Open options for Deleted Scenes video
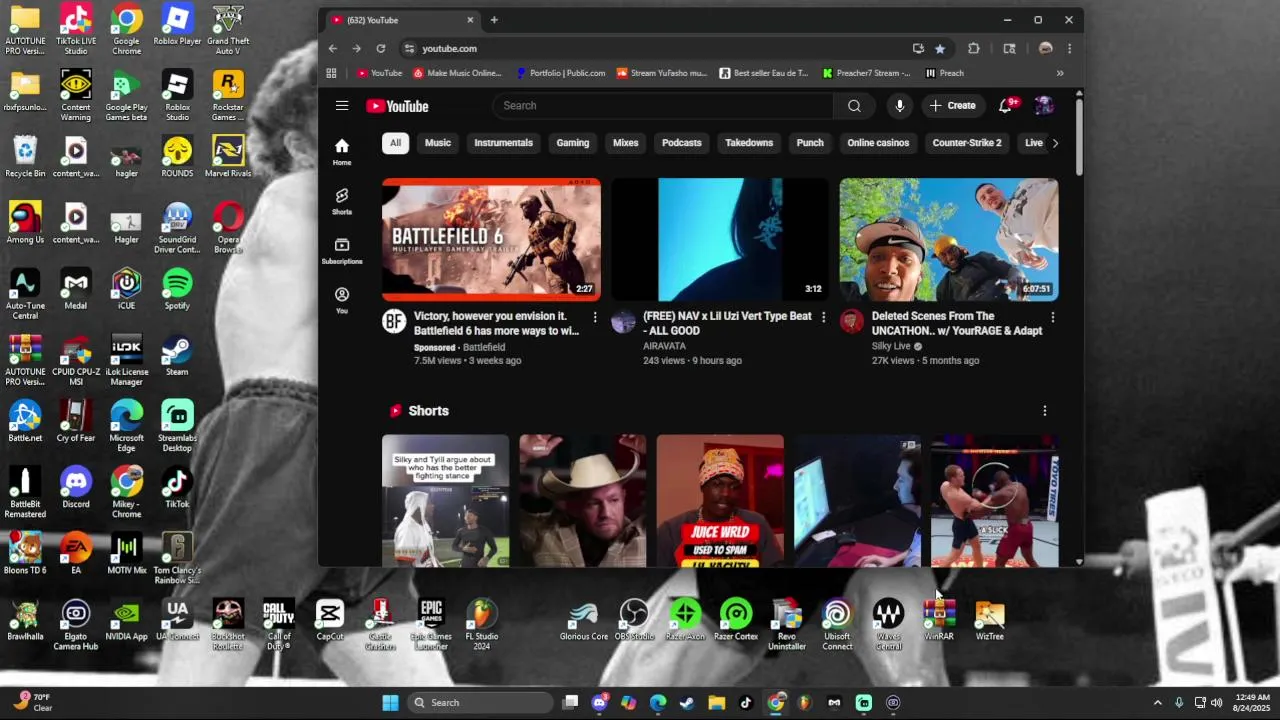The width and height of the screenshot is (1280, 720). tap(1053, 317)
